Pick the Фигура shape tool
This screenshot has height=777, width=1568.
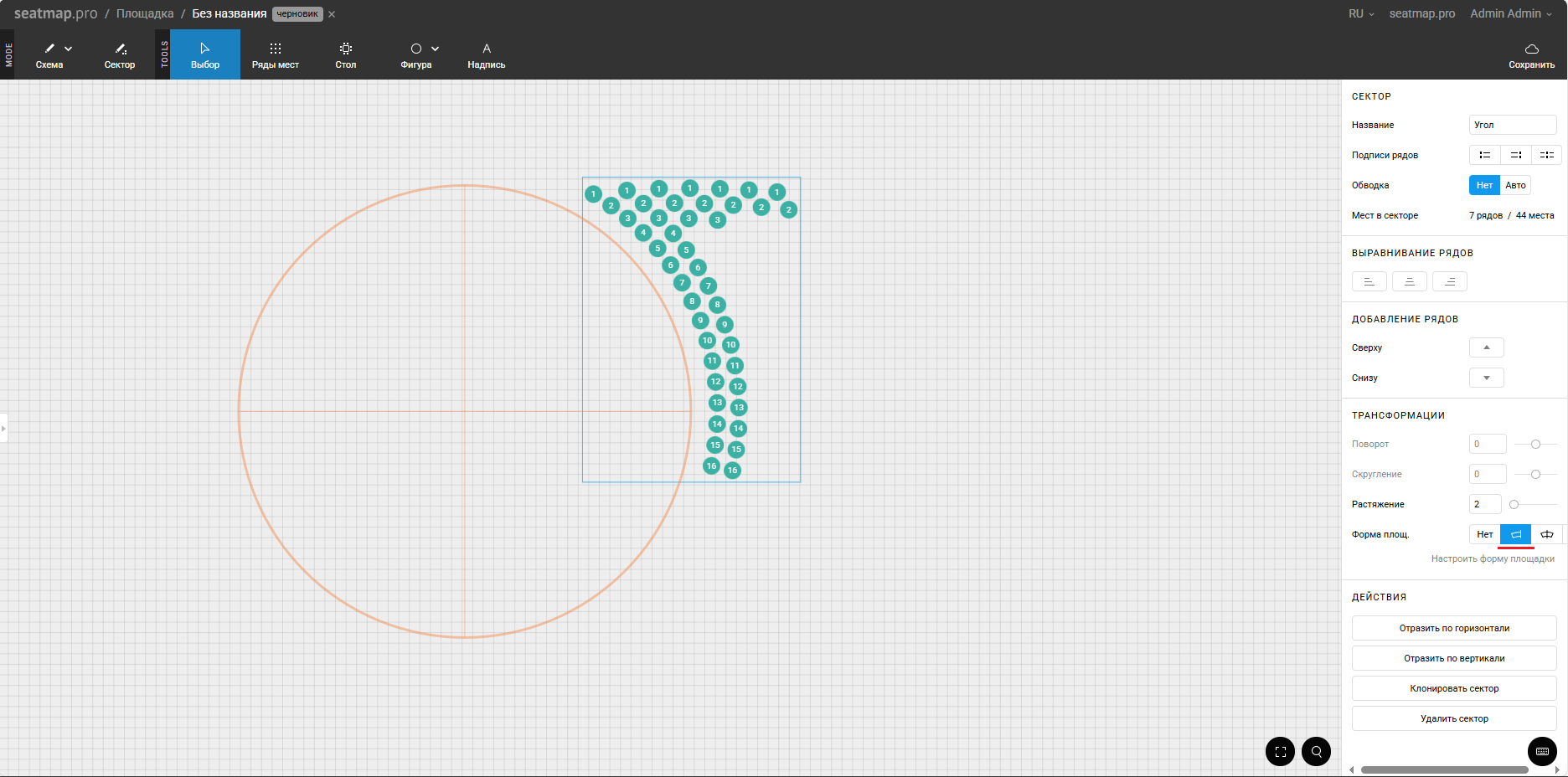click(x=416, y=55)
